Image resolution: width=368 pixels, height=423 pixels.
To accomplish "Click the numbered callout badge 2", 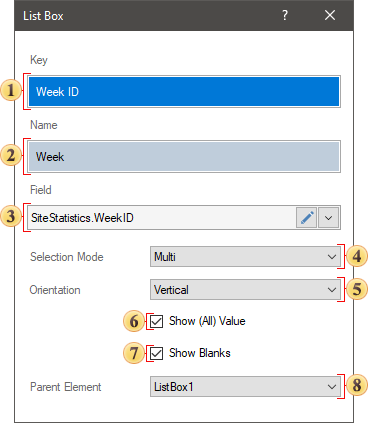I will [11, 156].
